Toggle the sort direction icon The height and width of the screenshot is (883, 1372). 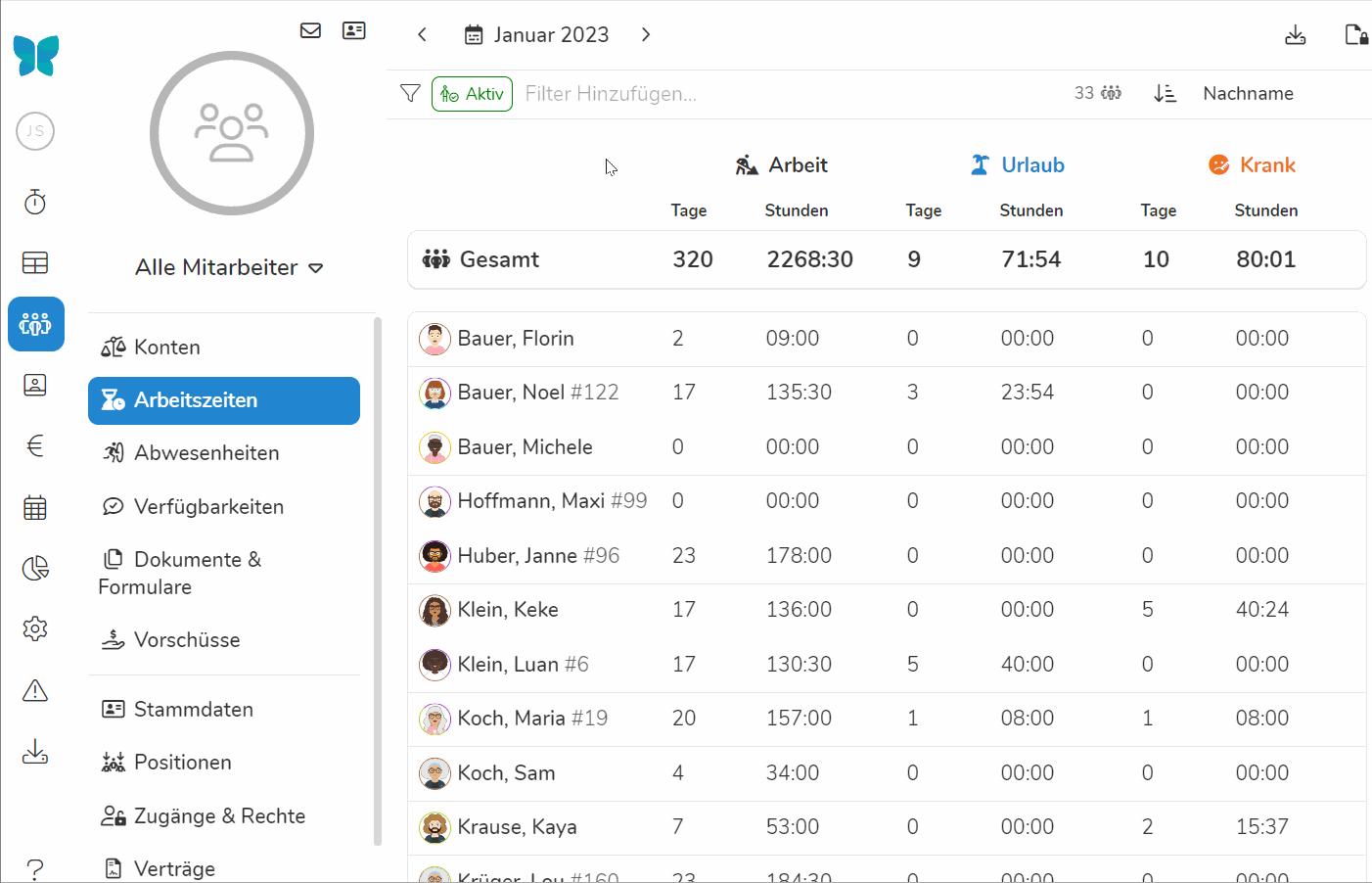pos(1165,93)
